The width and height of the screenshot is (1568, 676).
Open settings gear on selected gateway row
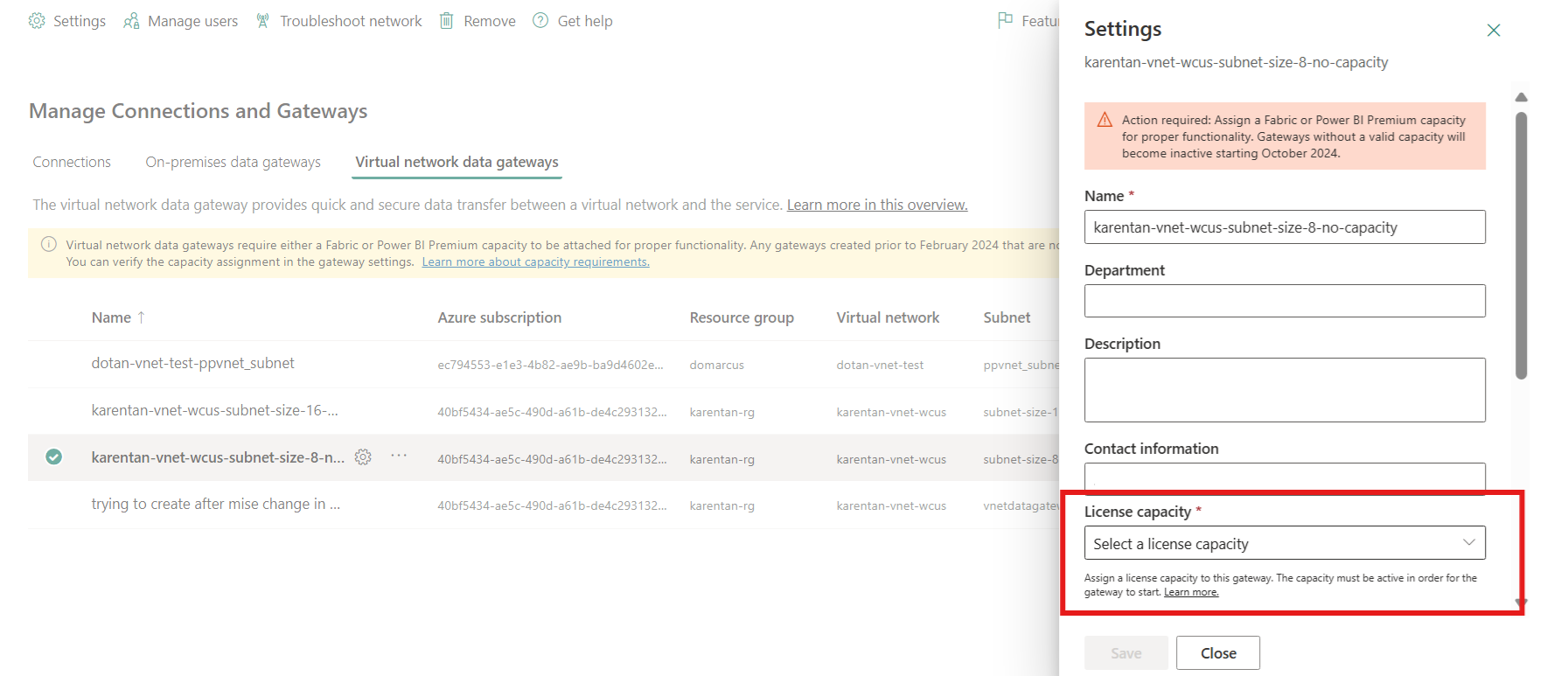coord(363,456)
